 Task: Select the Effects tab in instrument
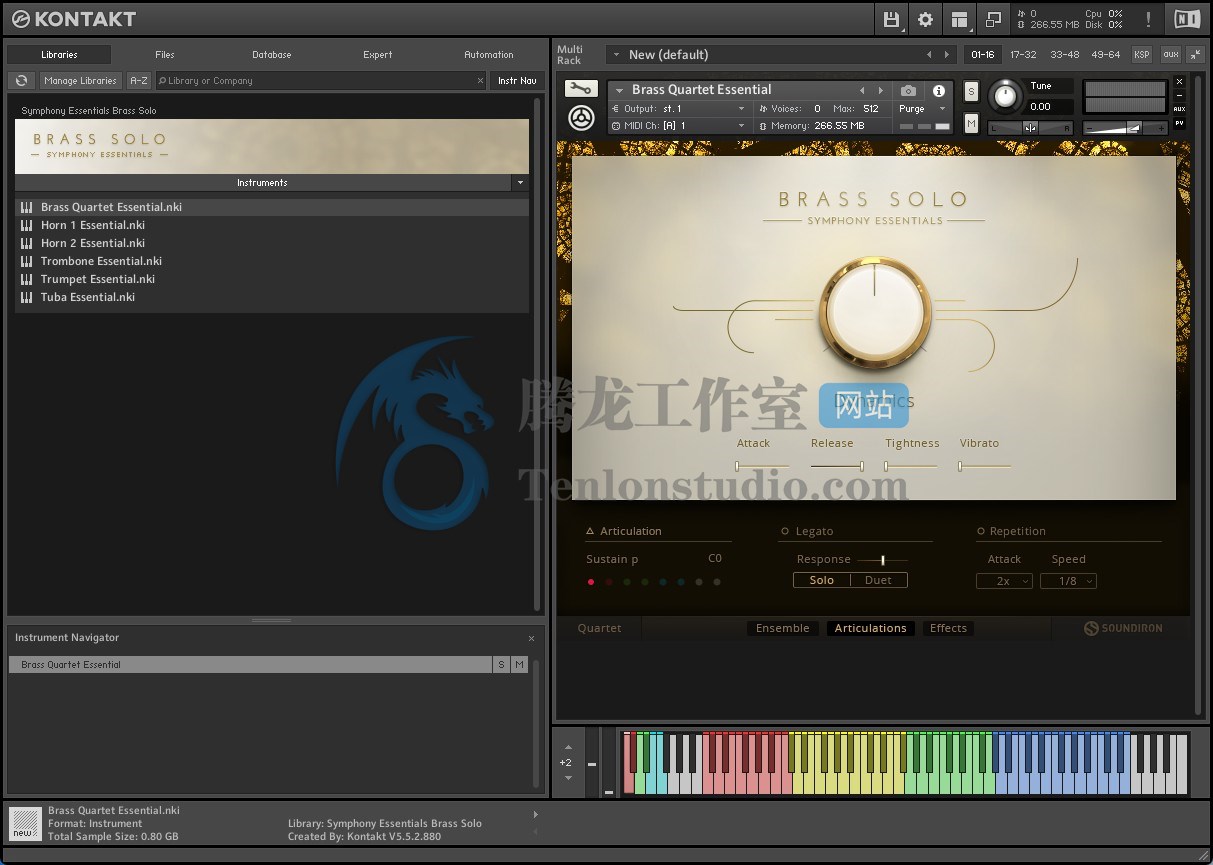(x=948, y=628)
